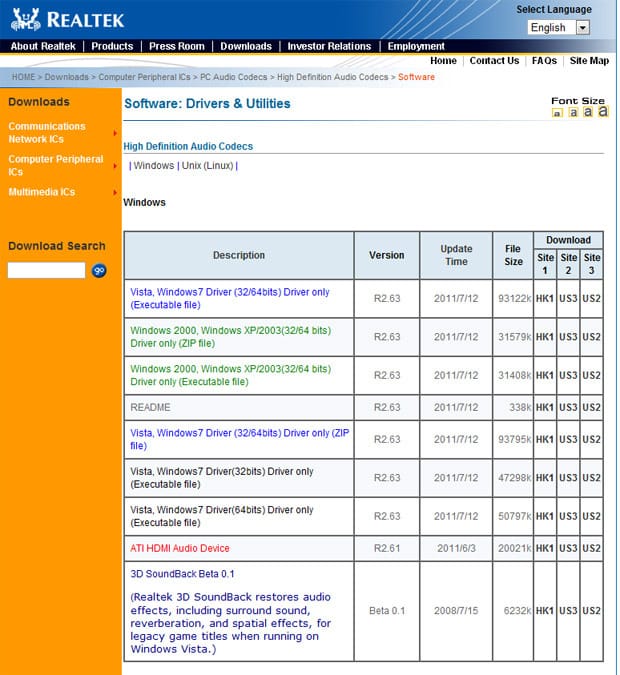Viewport: 620px width, 675px height.
Task: Download 31579k ZIP driver from US3
Action: click(568, 337)
